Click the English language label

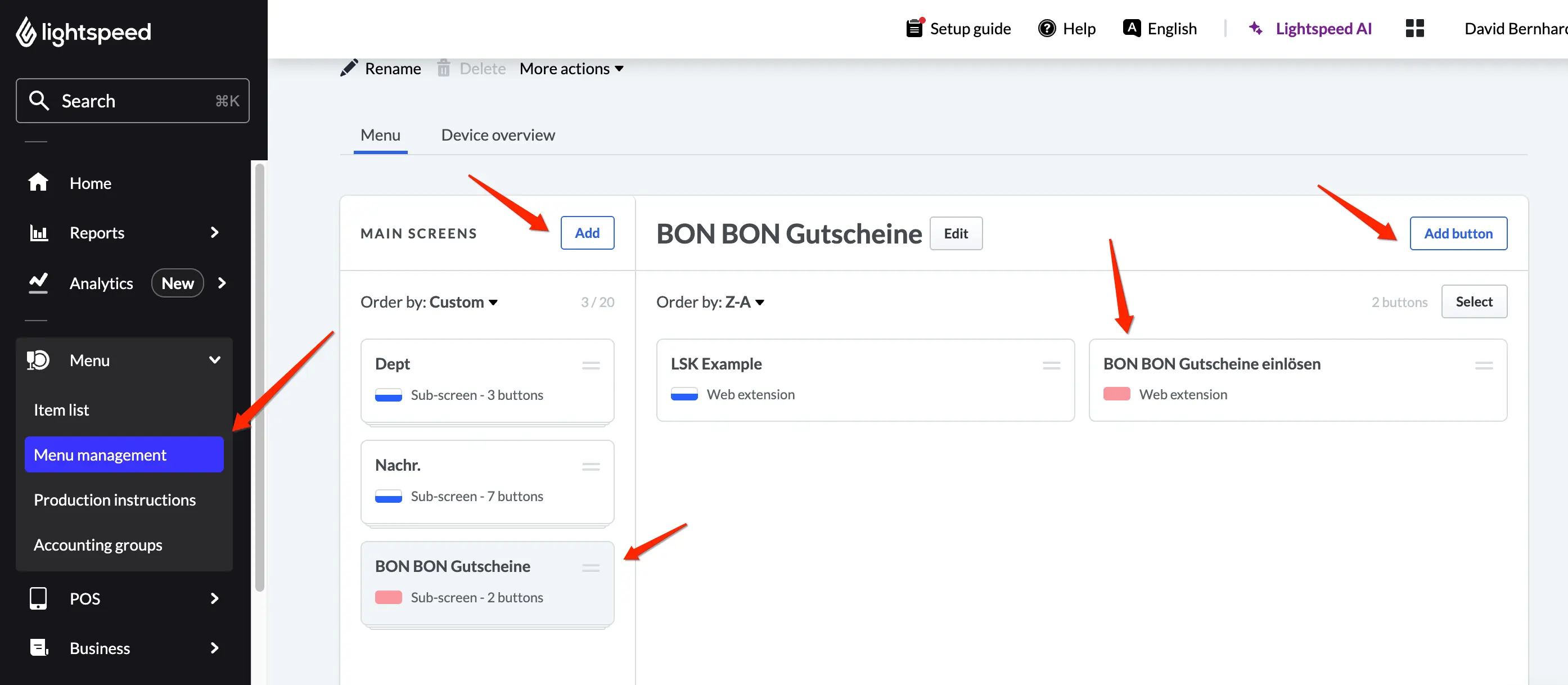point(1172,28)
